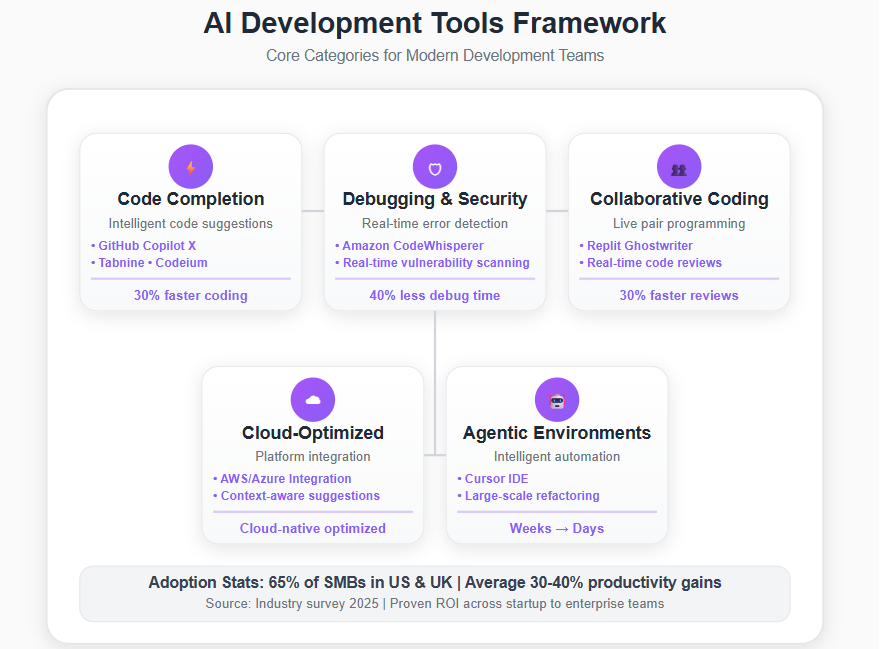Viewport: 880px width, 649px height.
Task: Click the Adoption Stats headline text
Action: (435, 582)
